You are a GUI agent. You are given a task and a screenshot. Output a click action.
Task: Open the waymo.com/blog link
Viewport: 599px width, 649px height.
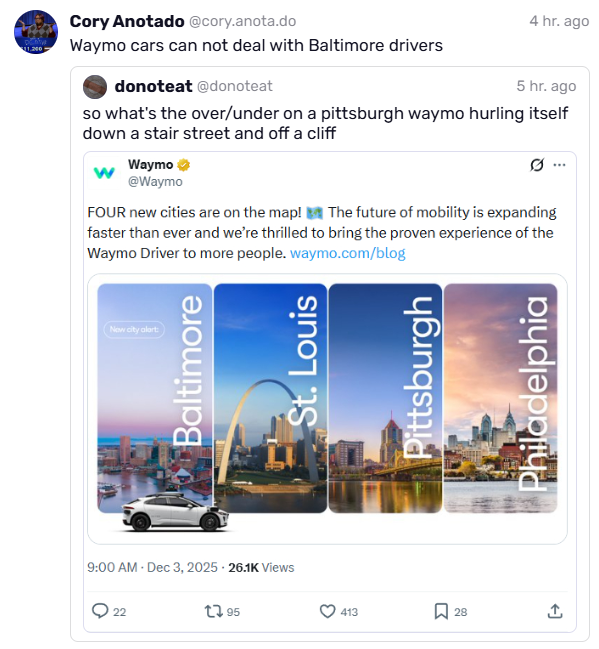point(347,253)
